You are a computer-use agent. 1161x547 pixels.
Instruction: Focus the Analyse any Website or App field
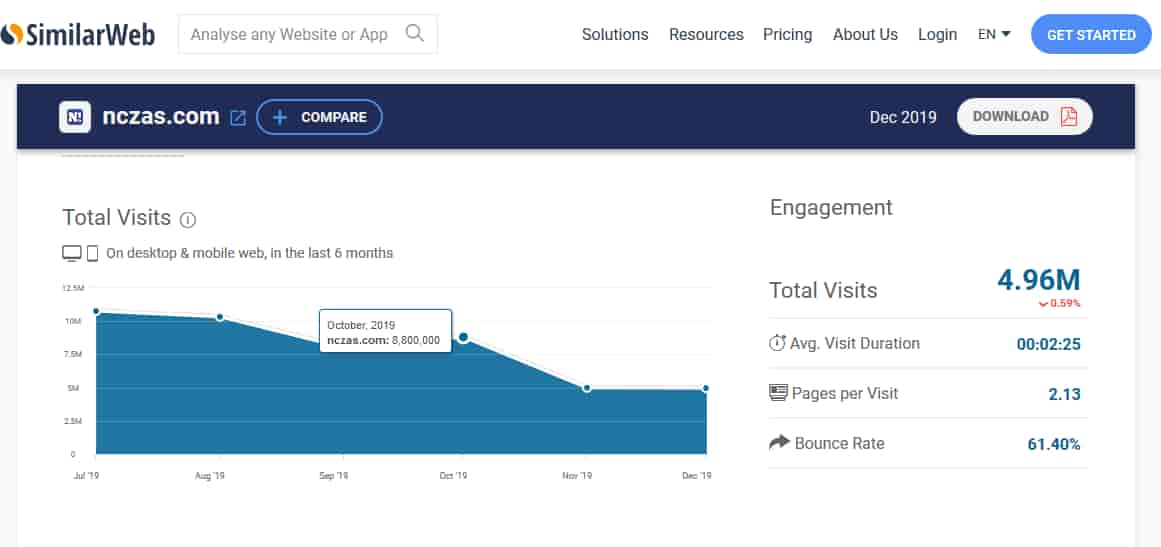click(x=307, y=34)
